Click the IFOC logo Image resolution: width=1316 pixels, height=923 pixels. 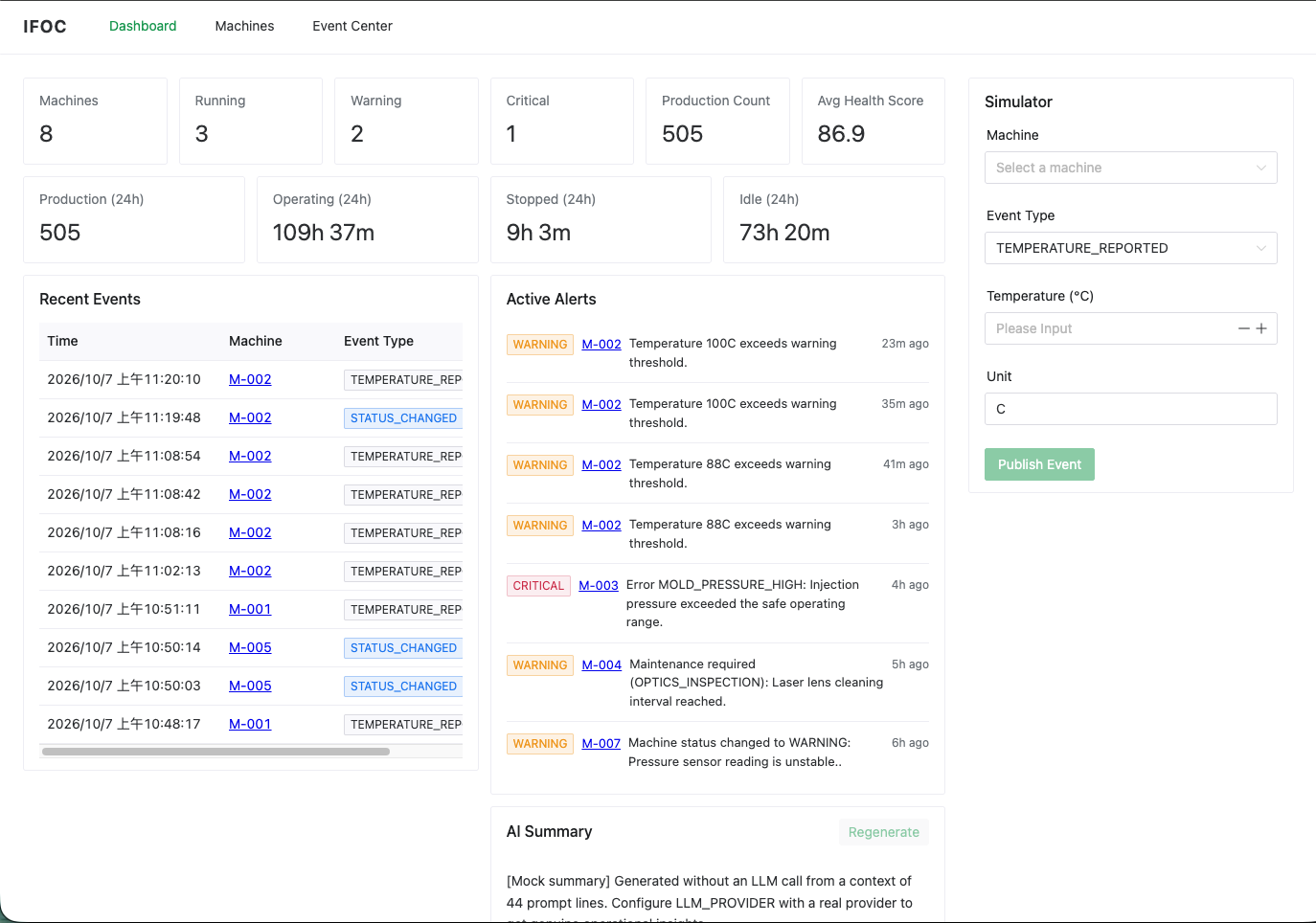[x=45, y=26]
